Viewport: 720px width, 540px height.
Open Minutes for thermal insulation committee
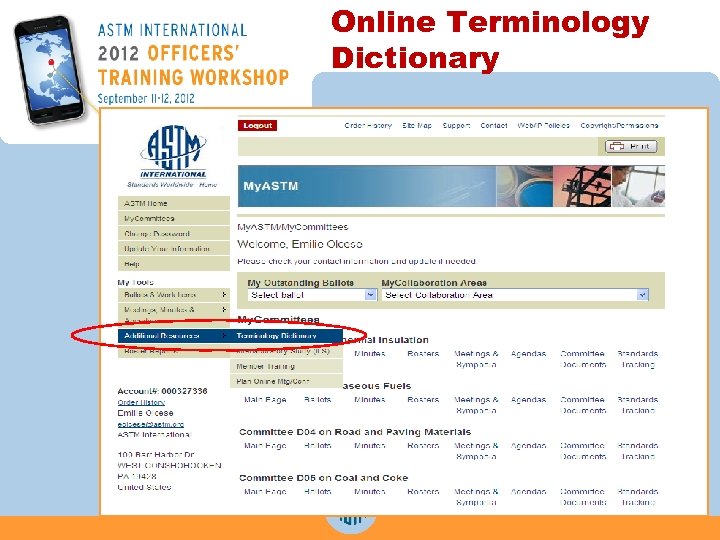point(370,354)
